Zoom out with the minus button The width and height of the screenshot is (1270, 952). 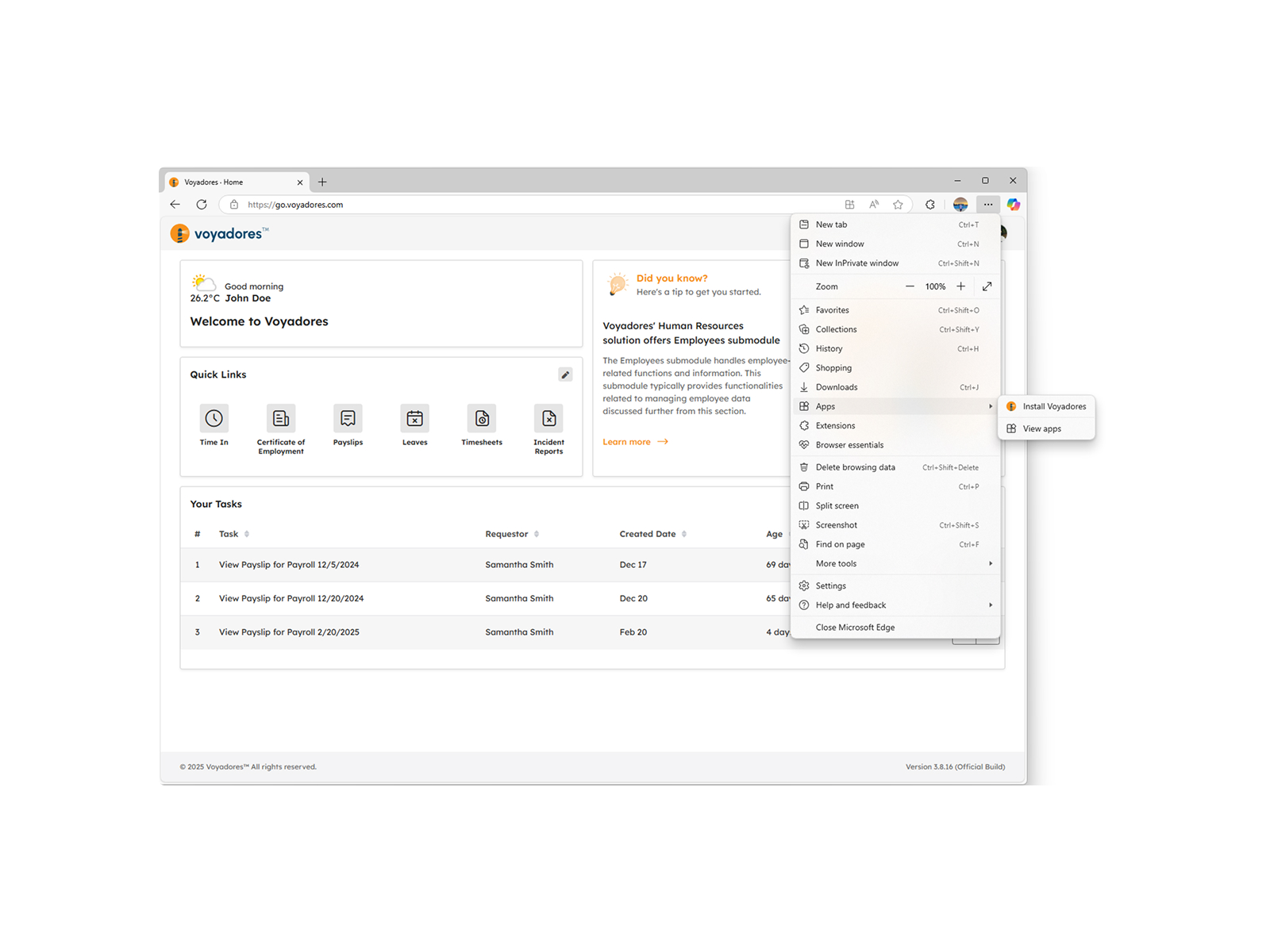910,286
